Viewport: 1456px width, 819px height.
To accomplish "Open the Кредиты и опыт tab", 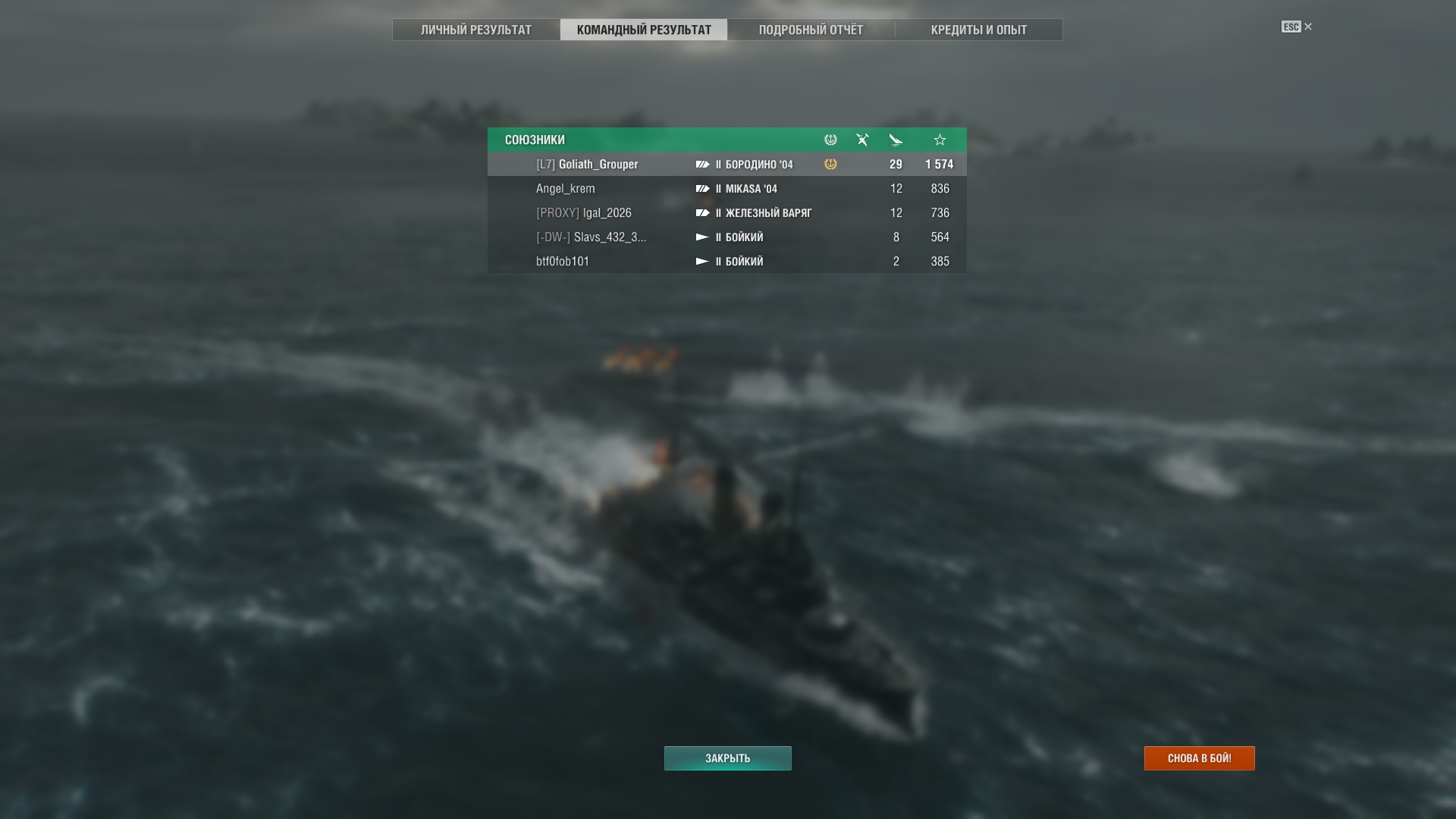I will [x=979, y=30].
